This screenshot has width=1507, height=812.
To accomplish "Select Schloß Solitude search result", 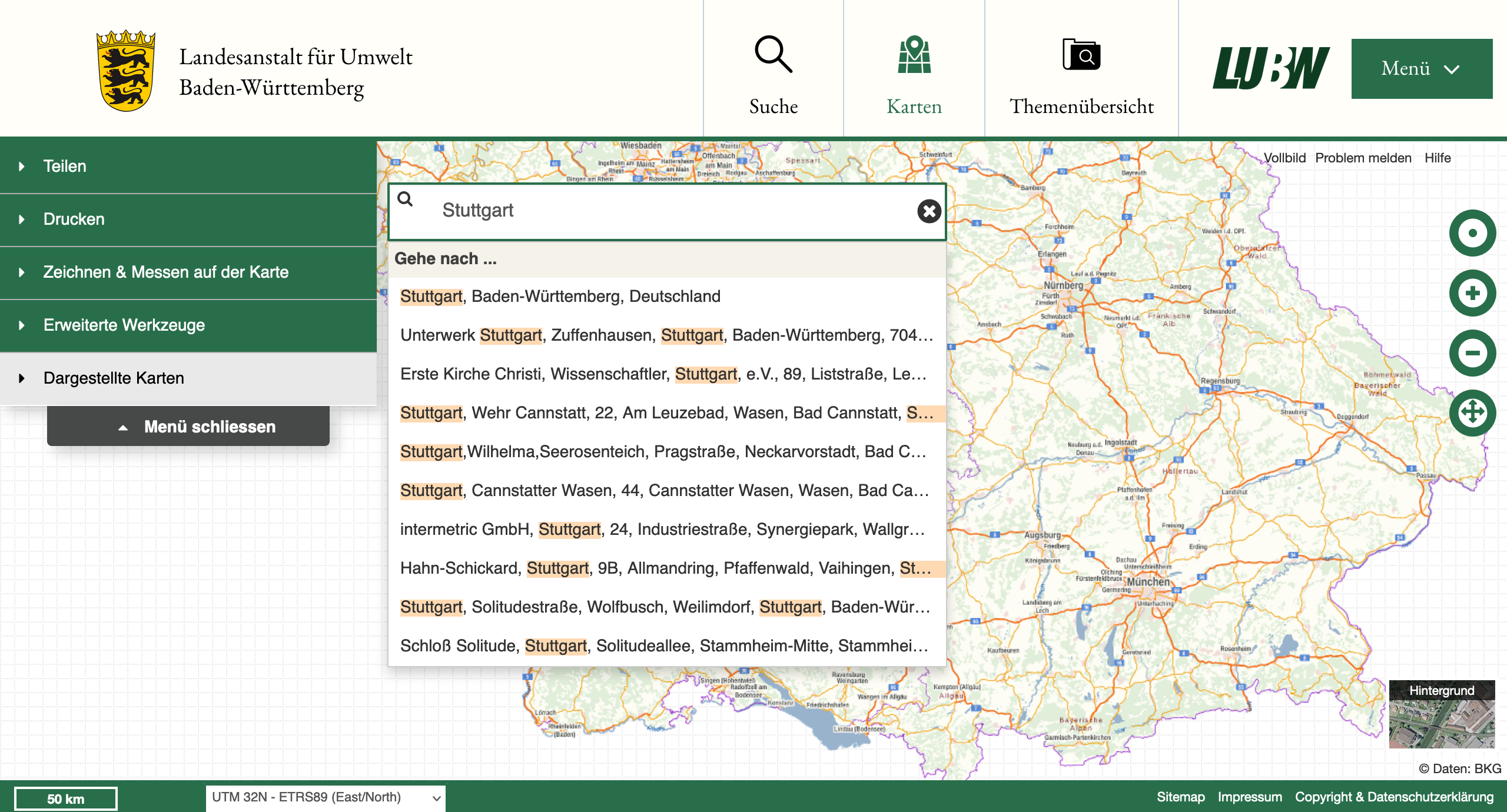I will click(663, 645).
